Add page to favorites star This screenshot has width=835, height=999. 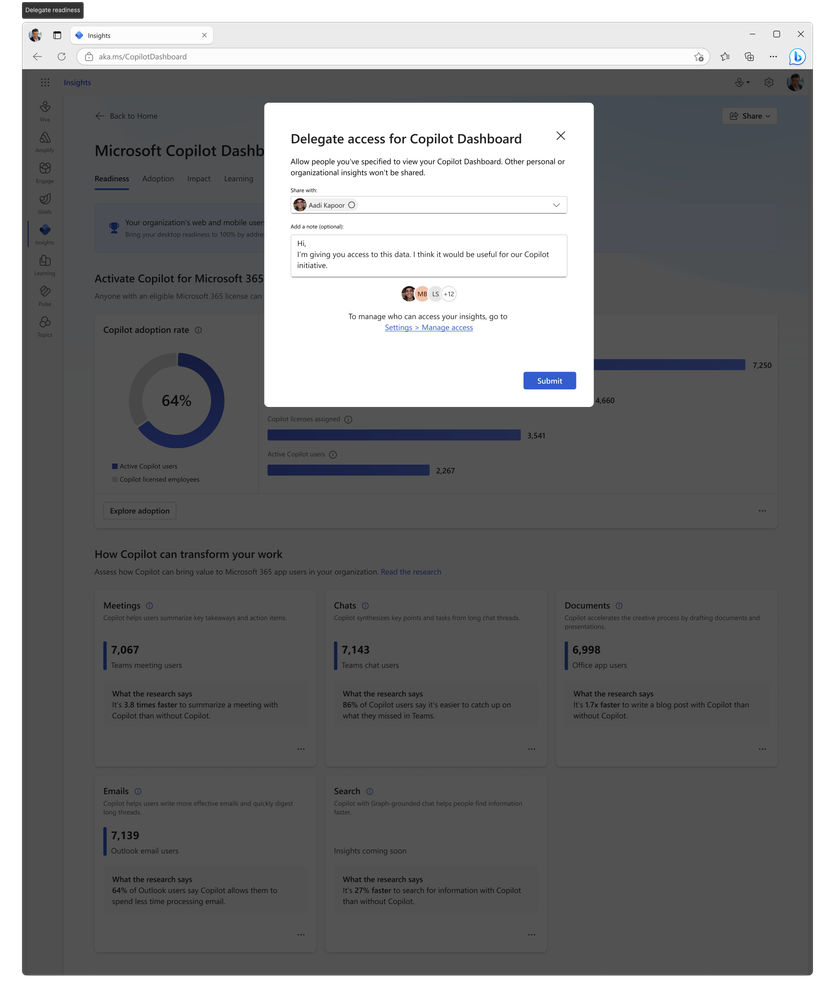(698, 57)
